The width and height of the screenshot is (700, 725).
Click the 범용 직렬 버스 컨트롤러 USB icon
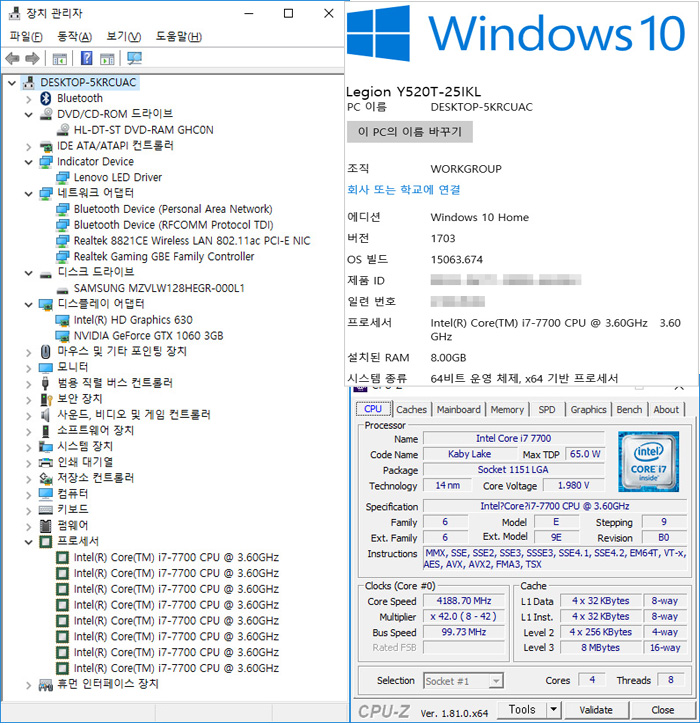coord(45,383)
